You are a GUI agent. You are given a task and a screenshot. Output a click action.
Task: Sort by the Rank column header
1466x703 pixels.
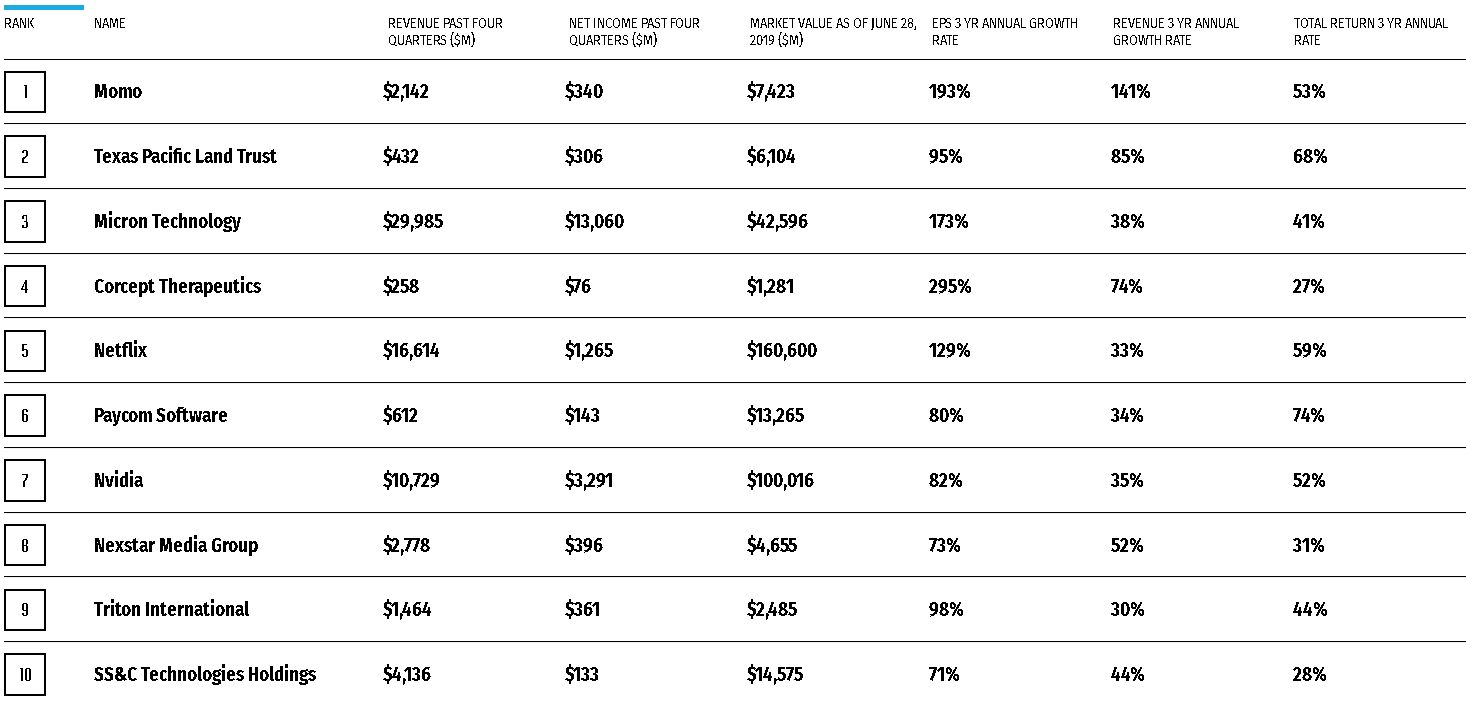[19, 23]
